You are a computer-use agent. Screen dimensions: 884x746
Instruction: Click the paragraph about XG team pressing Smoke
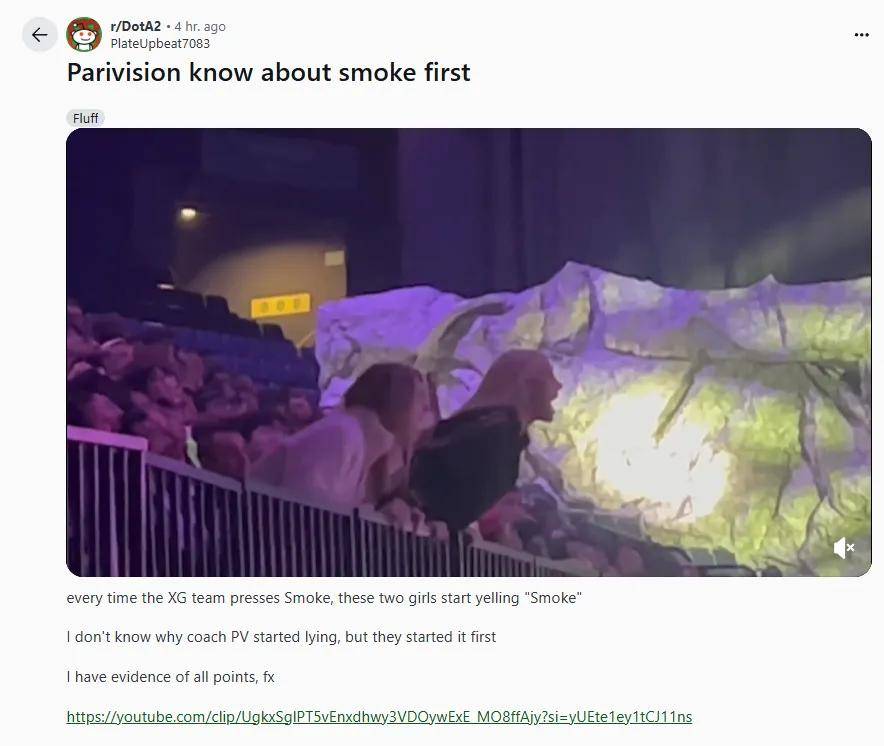coord(324,598)
